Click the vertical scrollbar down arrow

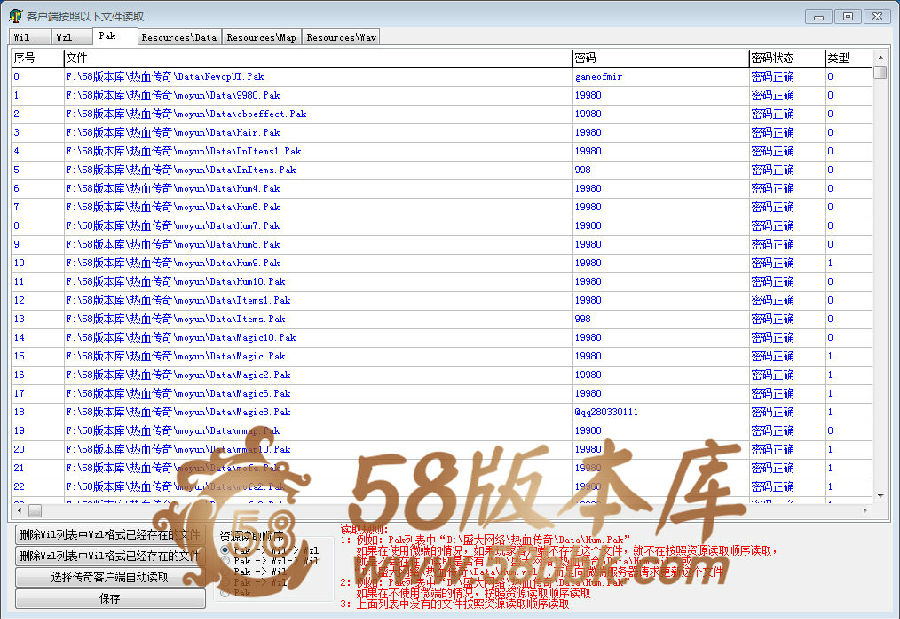[x=880, y=495]
